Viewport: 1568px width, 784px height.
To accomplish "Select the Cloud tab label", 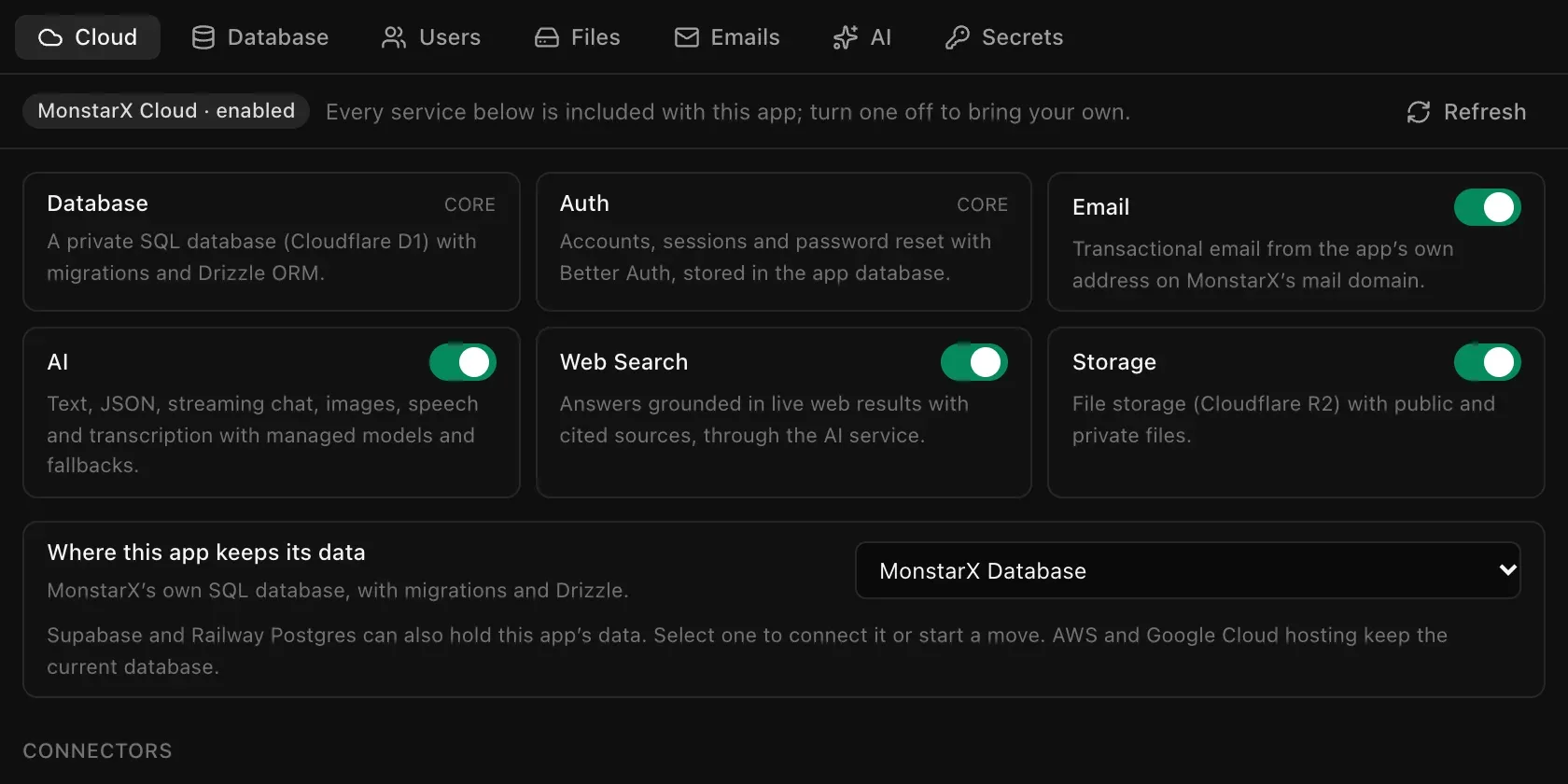I will [x=106, y=37].
